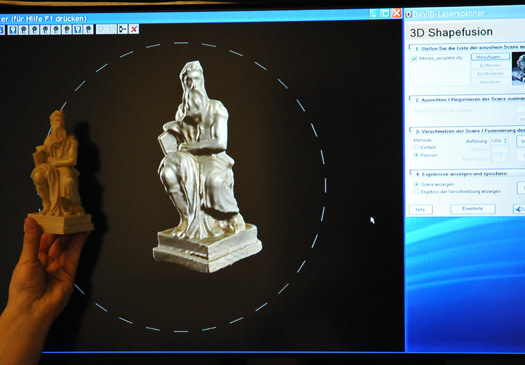Toggle the seventh, blue-highlighted light bulb icon
Screen dimensions: 525x365
[78, 29]
